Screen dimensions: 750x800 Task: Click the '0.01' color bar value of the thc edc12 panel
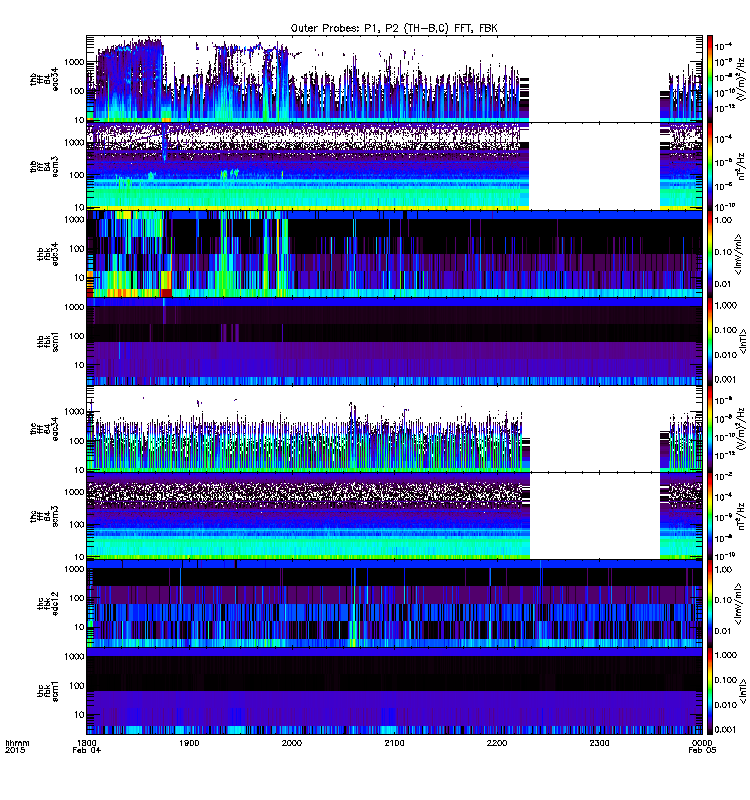pyautogui.click(x=723, y=631)
